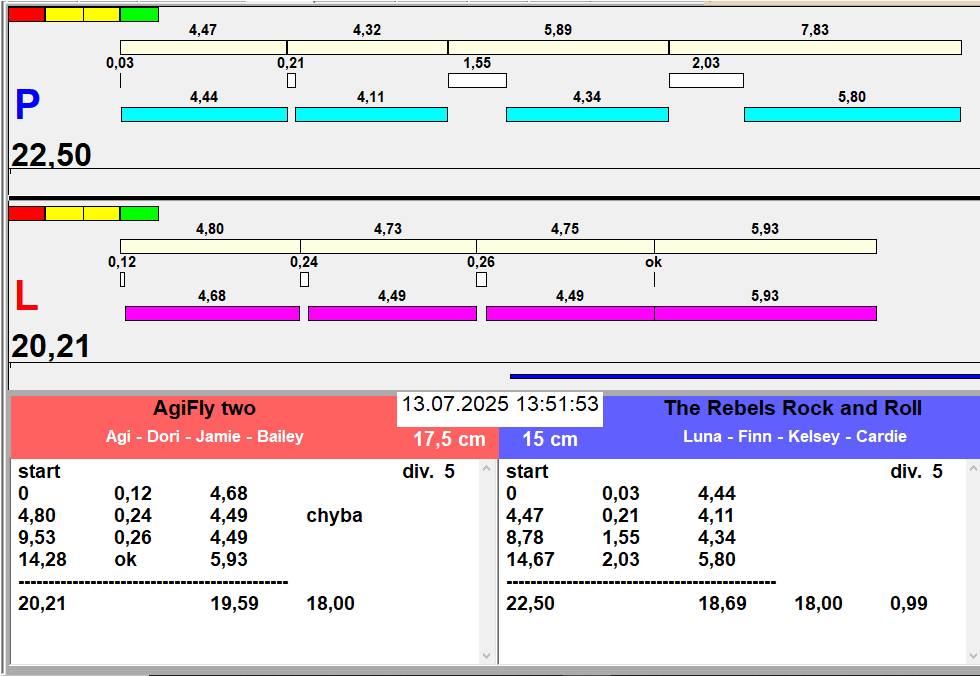Click the Agi - Dori - Jamie - Bailey lineup
This screenshot has width=980, height=676.
pos(204,436)
